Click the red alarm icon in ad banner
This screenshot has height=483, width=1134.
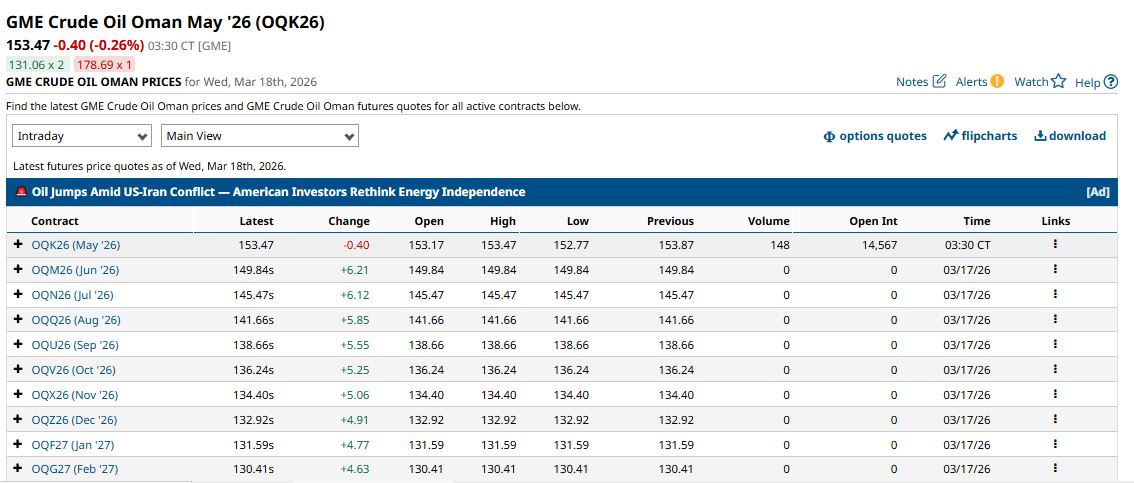21,192
